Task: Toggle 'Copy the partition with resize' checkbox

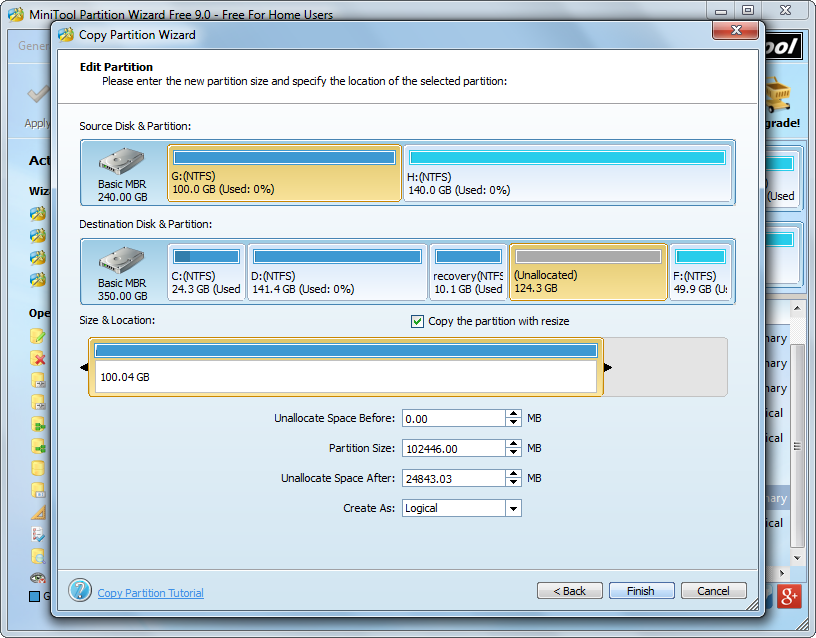Action: [x=417, y=322]
